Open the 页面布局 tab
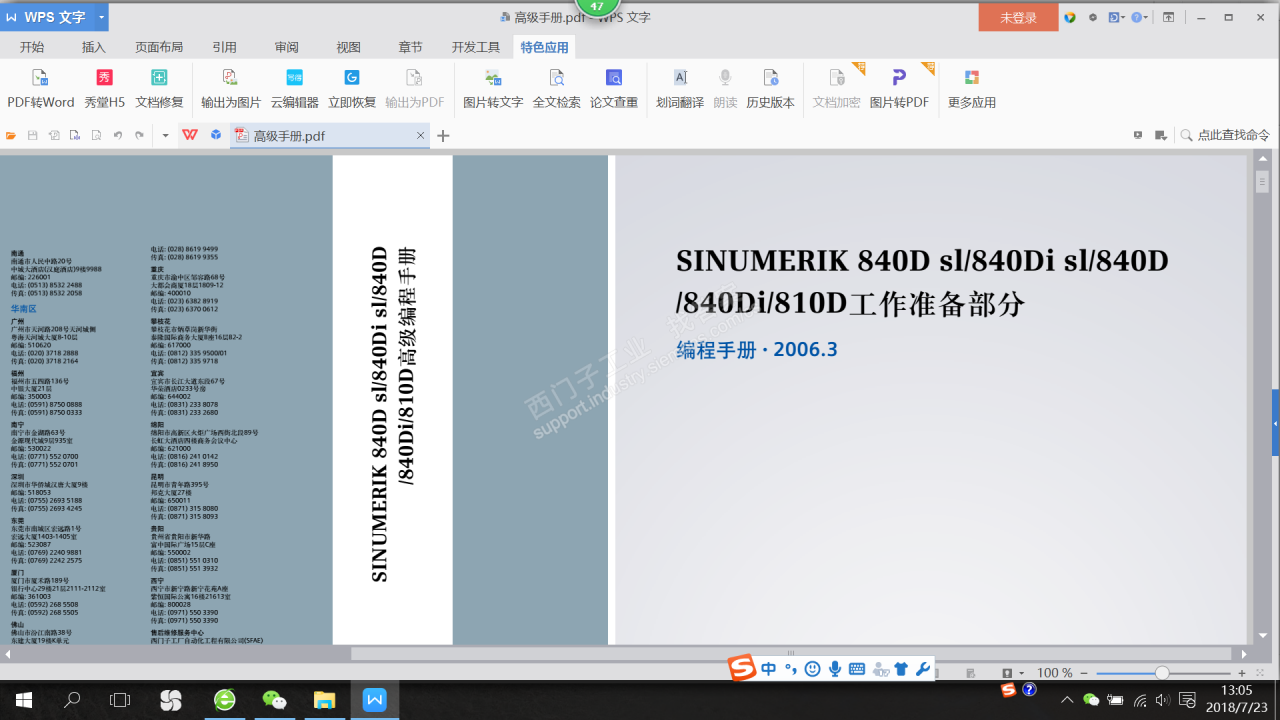The width and height of the screenshot is (1280, 720). 159,47
